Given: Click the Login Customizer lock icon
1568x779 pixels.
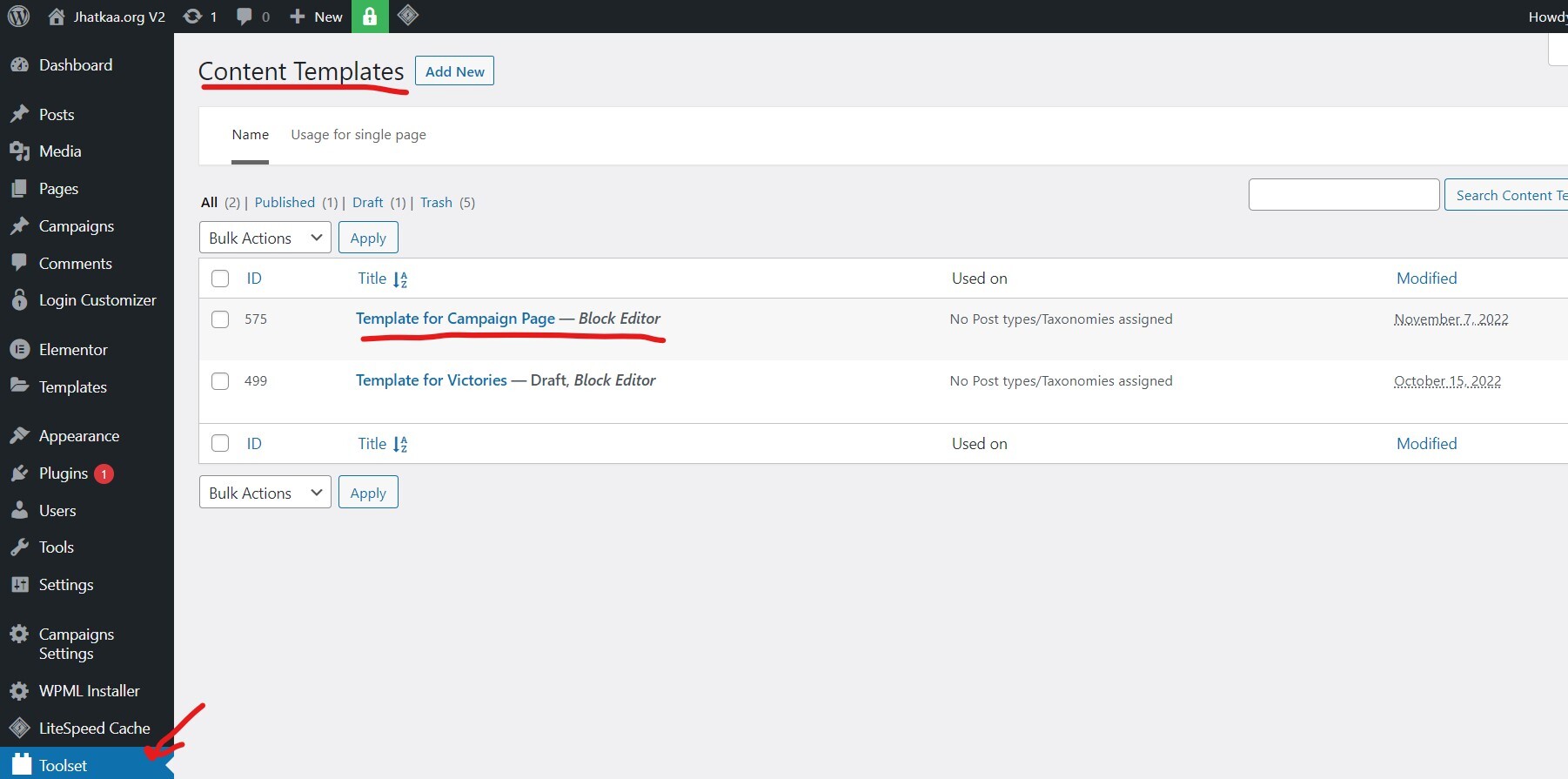Looking at the screenshot, I should [19, 300].
